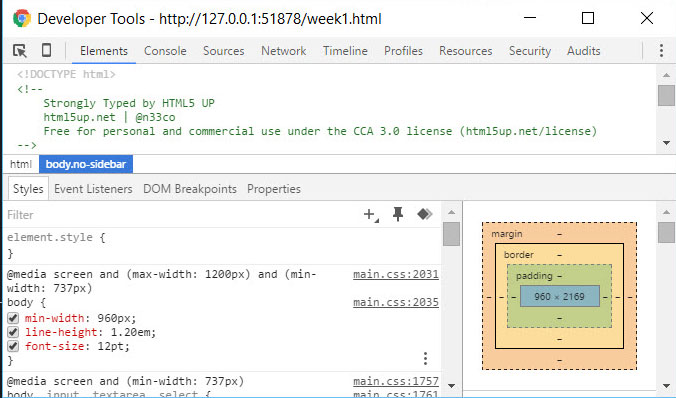
Task: Open the Resources tab
Action: (x=466, y=51)
